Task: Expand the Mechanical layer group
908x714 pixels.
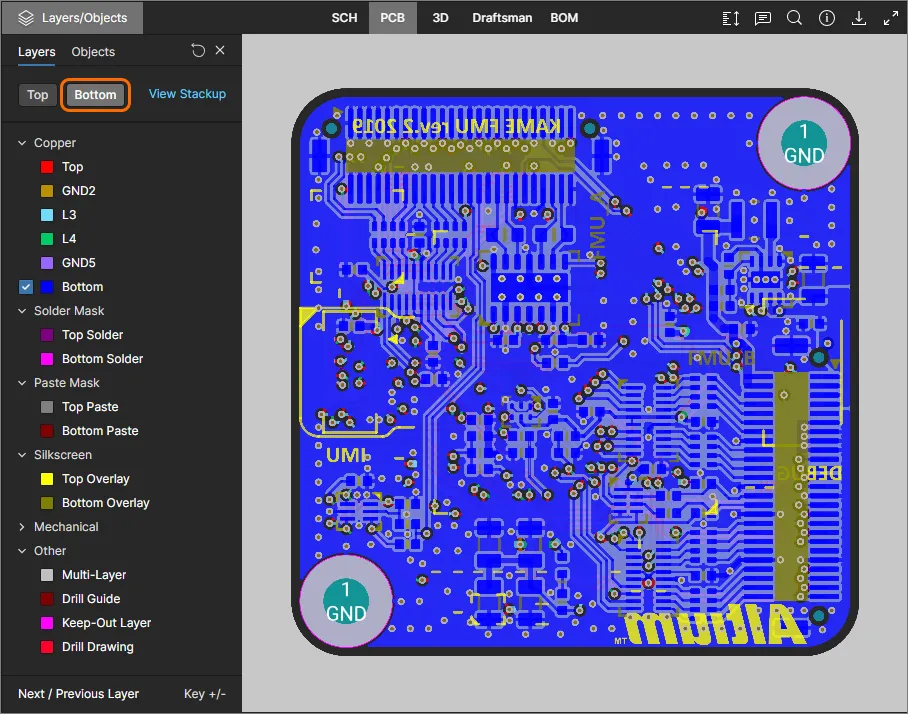Action: tap(23, 527)
